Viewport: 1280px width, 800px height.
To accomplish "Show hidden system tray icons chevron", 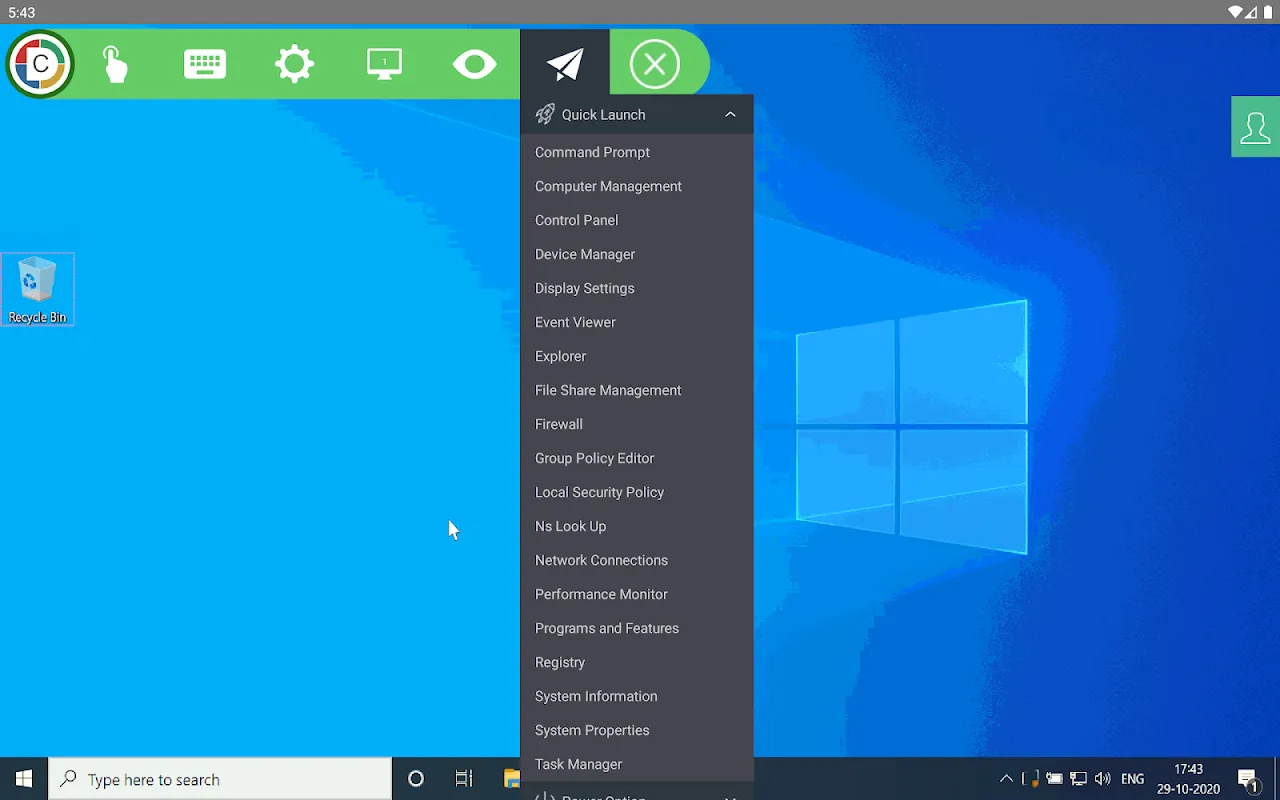I will point(1006,779).
